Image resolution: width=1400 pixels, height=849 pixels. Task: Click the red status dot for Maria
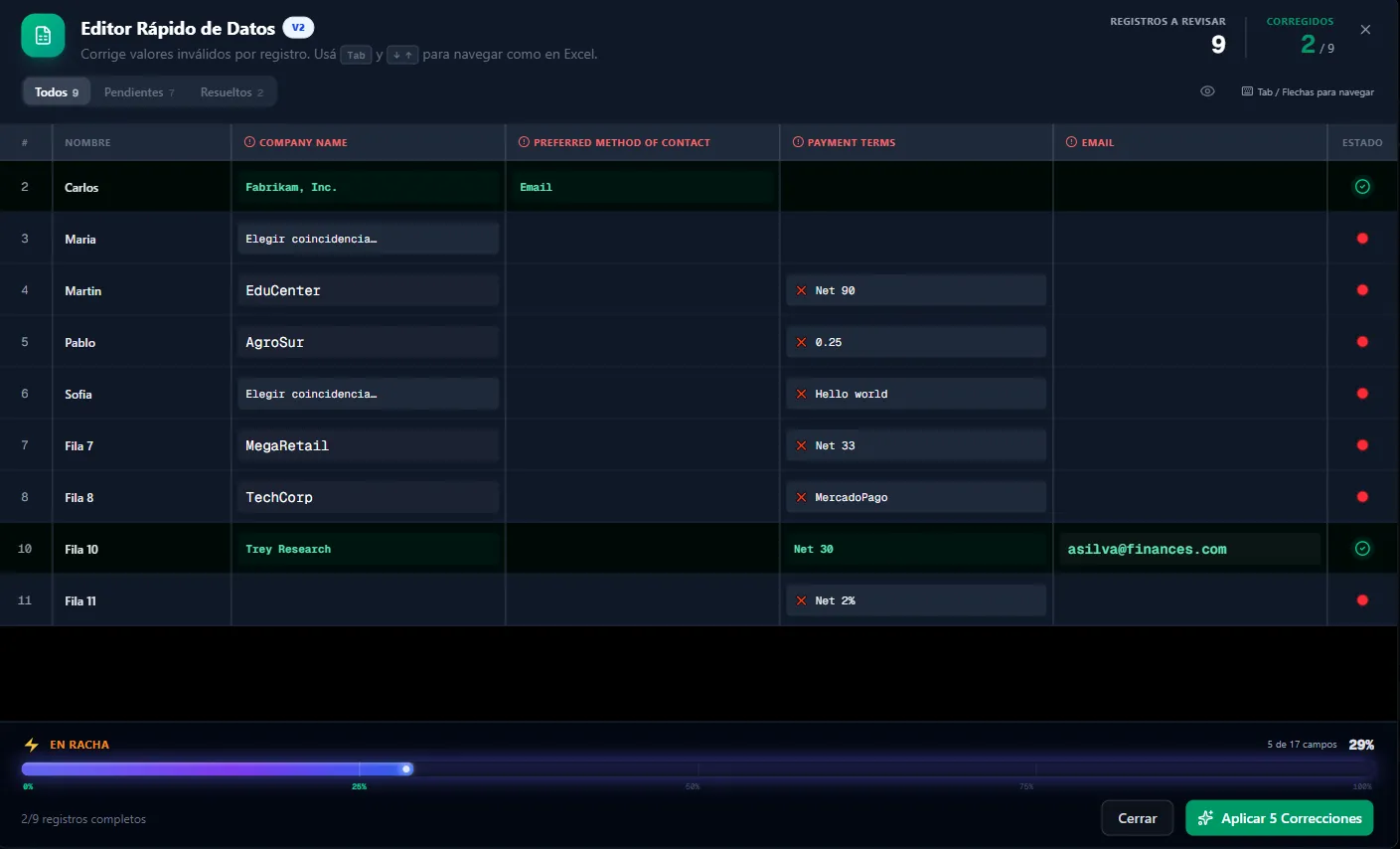(1362, 239)
